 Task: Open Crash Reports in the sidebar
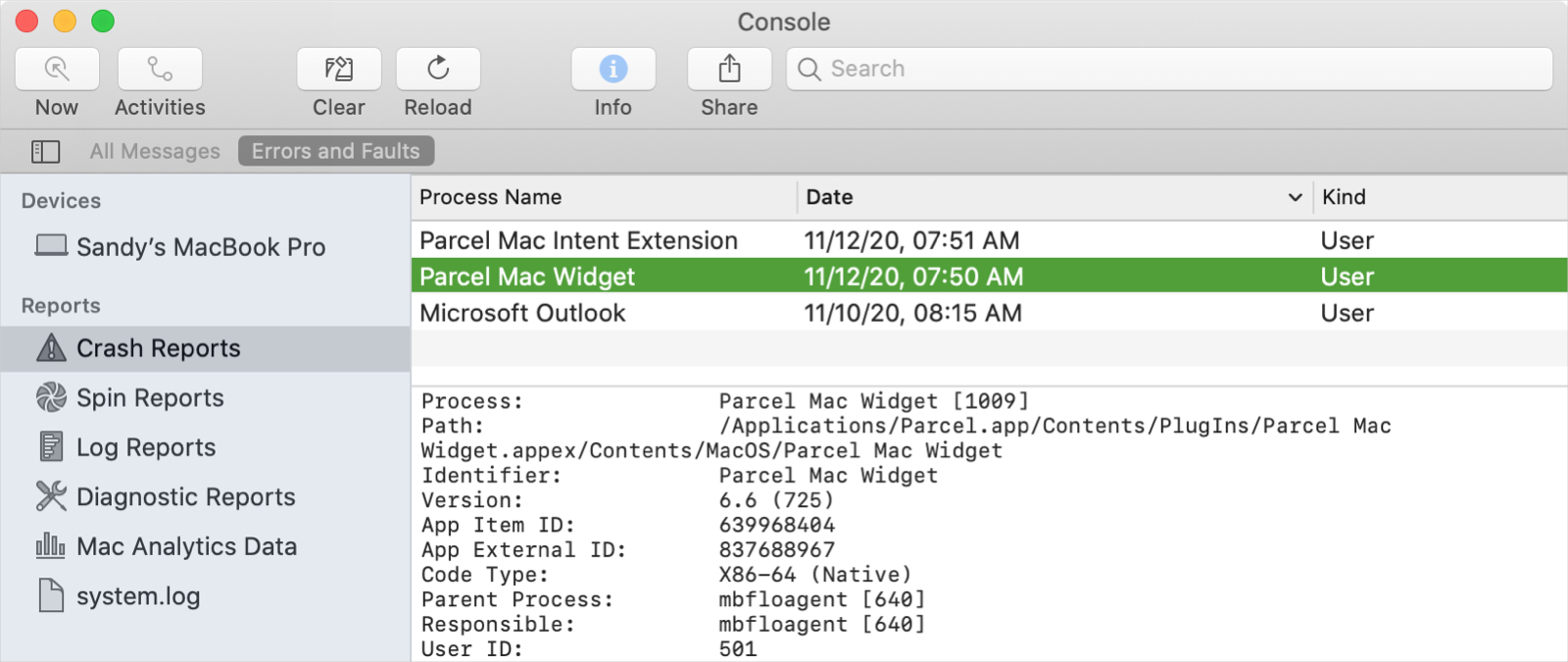click(x=205, y=348)
